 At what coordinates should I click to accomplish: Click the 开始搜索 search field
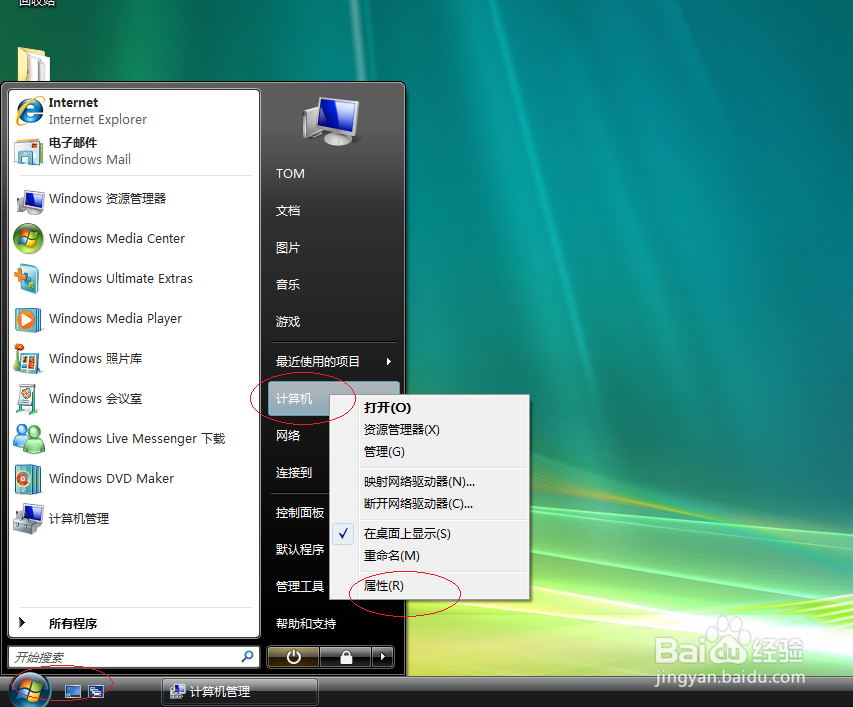(x=134, y=657)
